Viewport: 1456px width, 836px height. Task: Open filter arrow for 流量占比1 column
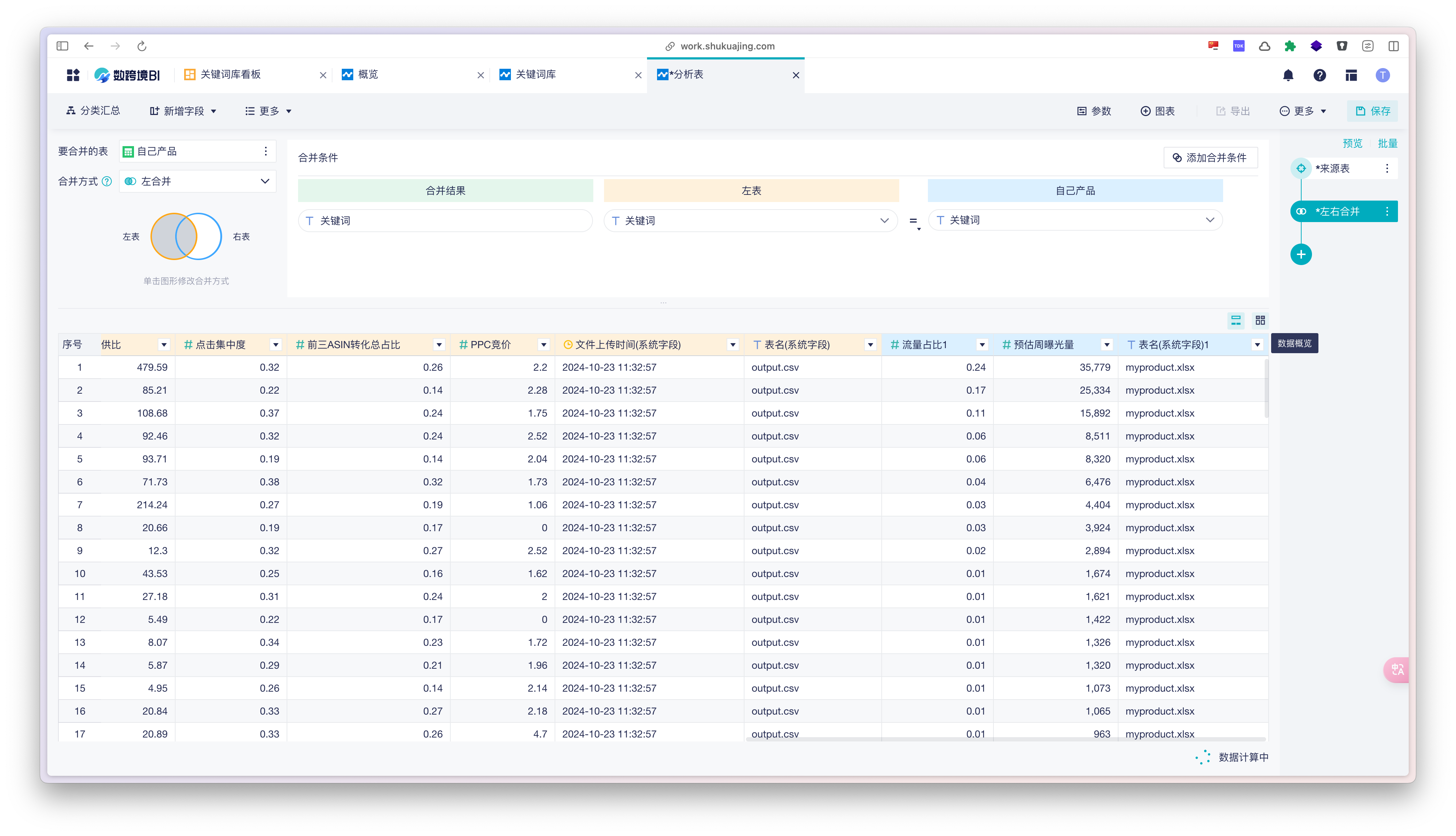[982, 345]
